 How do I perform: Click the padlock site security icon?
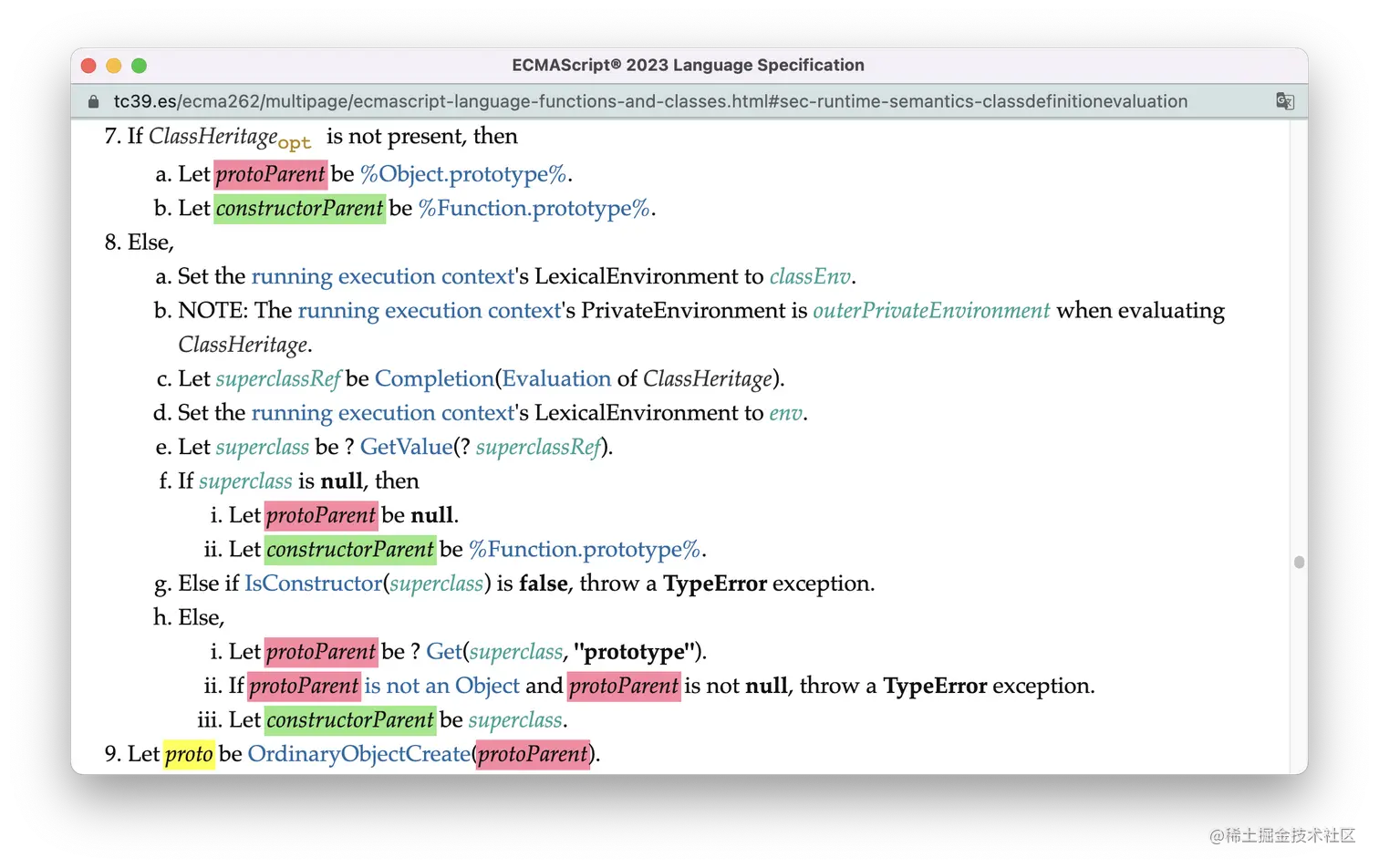pos(93,102)
